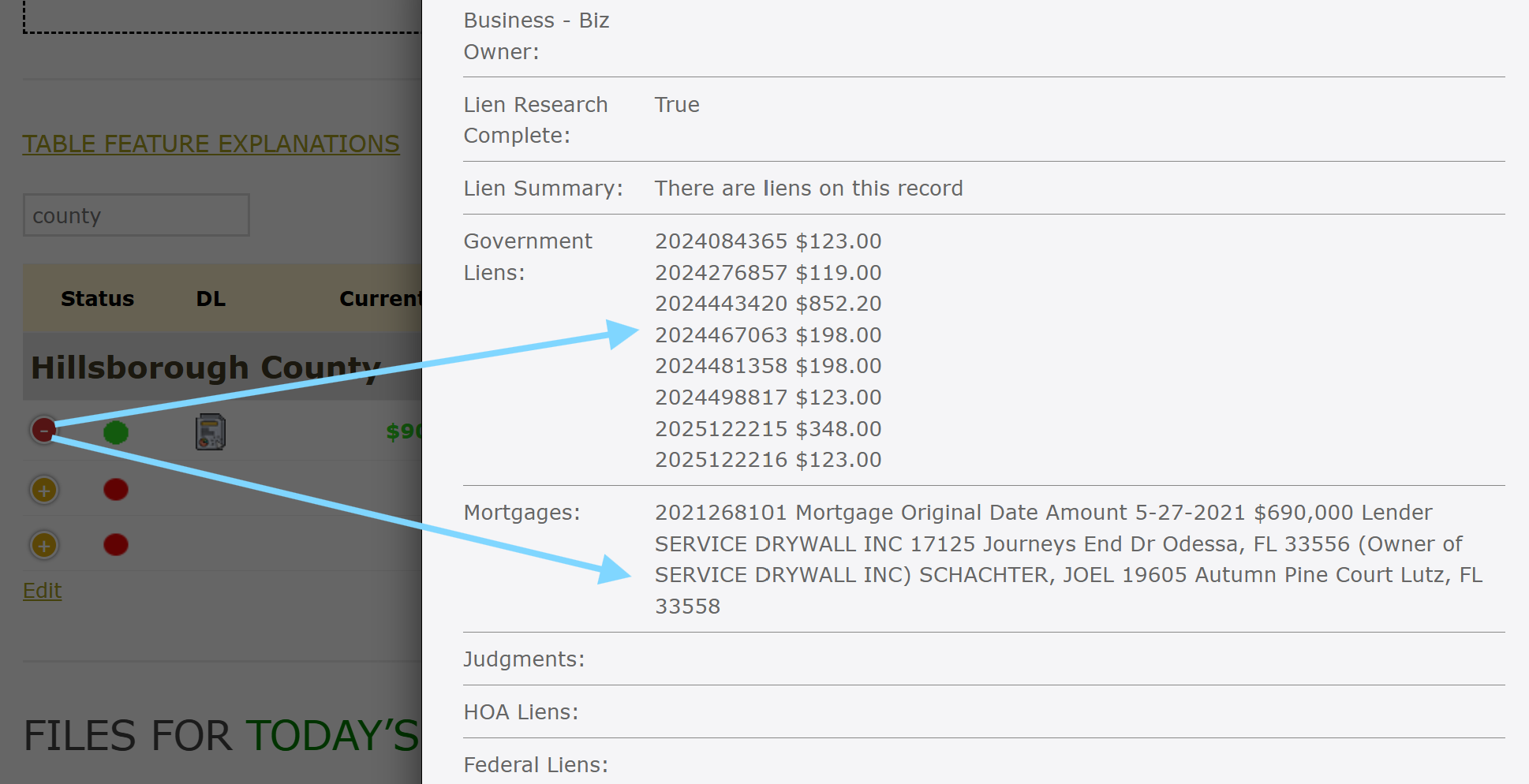Click the Edit link below the table
Screen dimensions: 1529x784
(43, 591)
